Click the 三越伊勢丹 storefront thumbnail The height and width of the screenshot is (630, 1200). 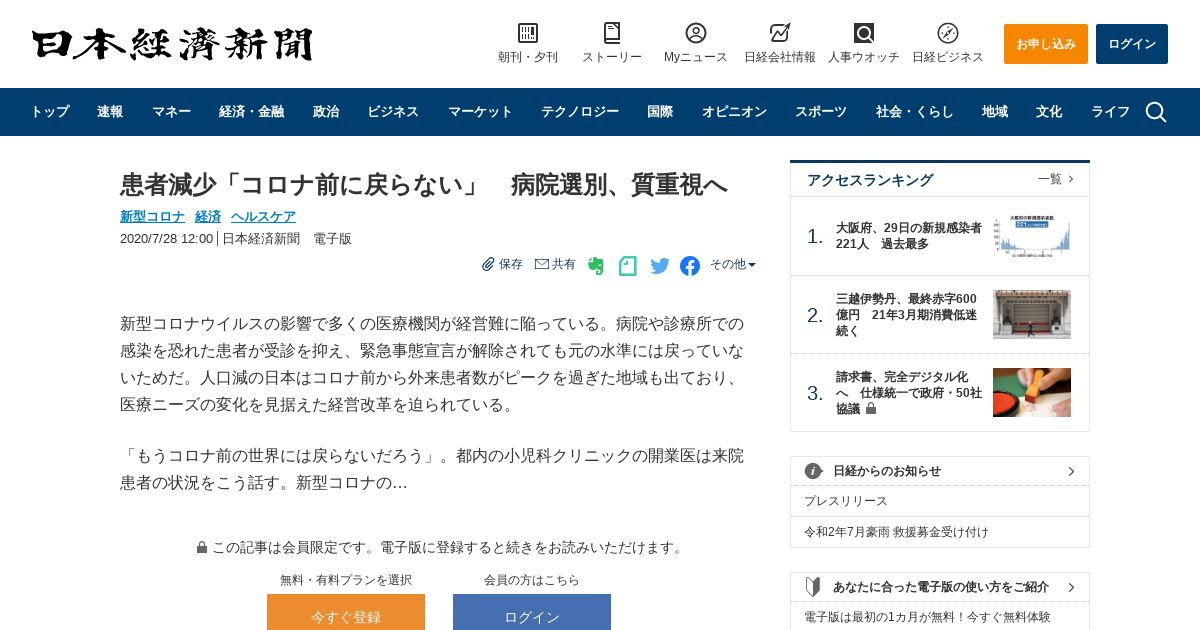pyautogui.click(x=1032, y=315)
